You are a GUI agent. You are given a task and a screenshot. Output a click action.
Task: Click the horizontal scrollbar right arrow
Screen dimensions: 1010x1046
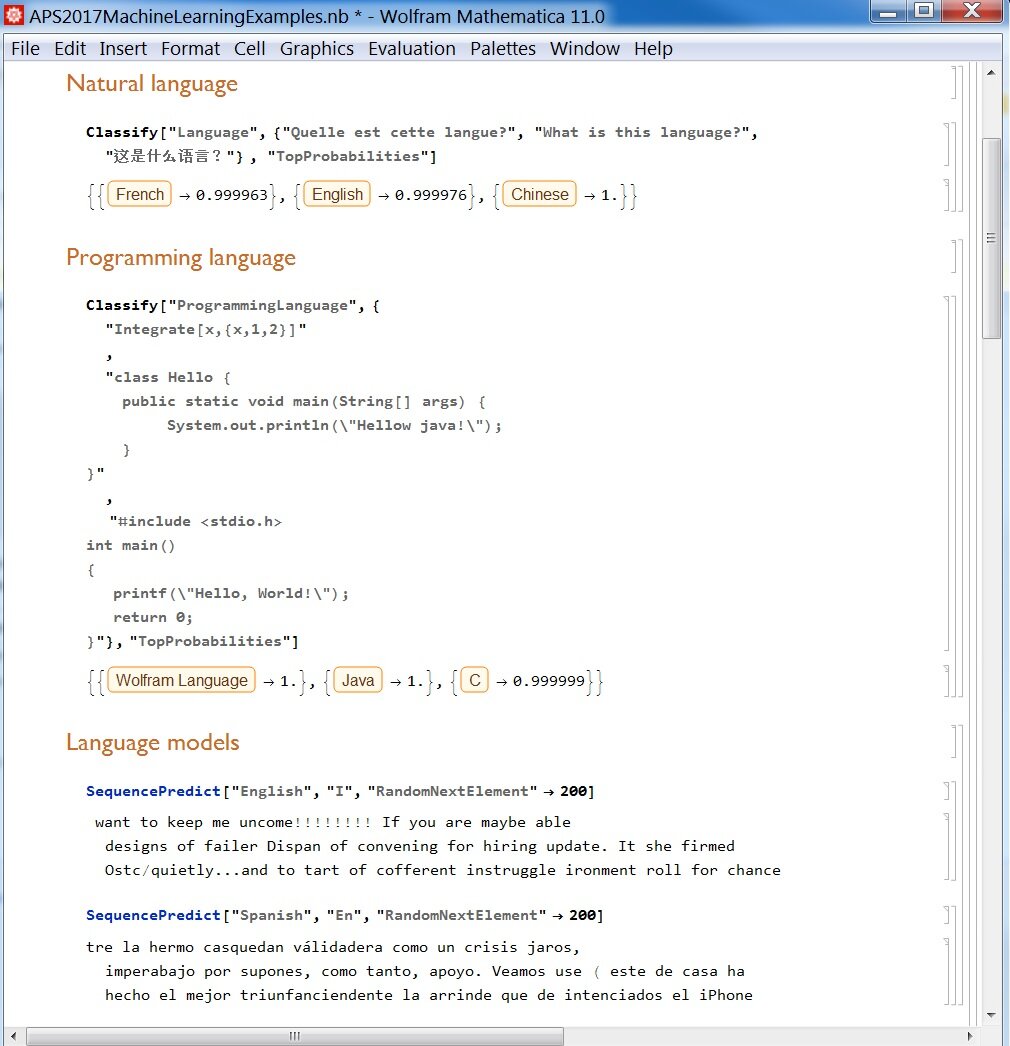970,1036
